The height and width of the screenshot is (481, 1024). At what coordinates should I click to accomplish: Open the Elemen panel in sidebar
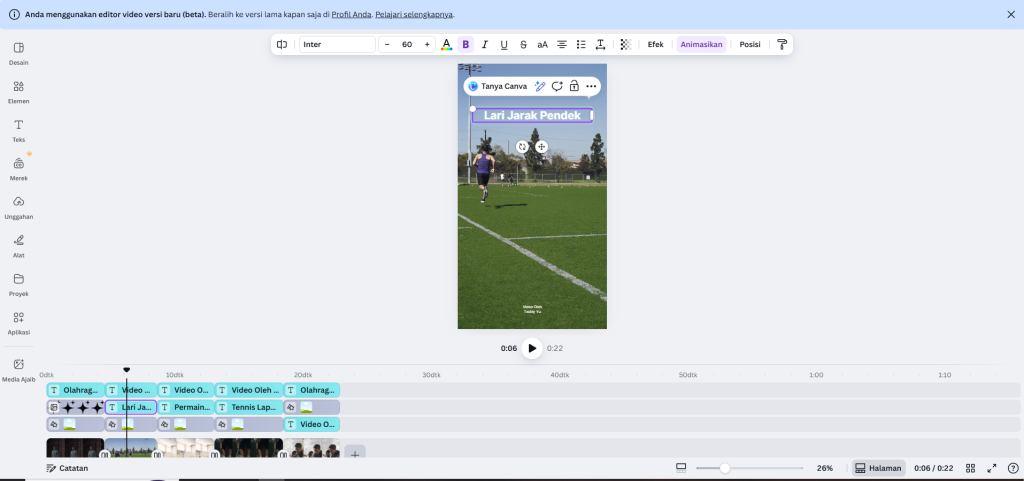pos(18,92)
